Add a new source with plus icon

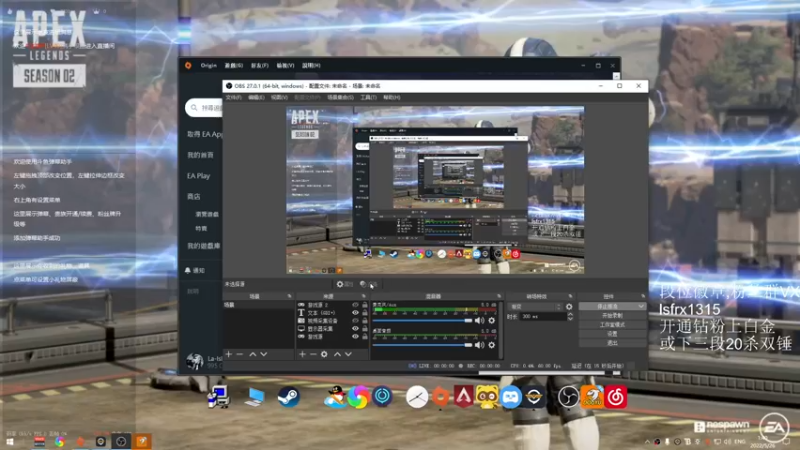coord(302,354)
